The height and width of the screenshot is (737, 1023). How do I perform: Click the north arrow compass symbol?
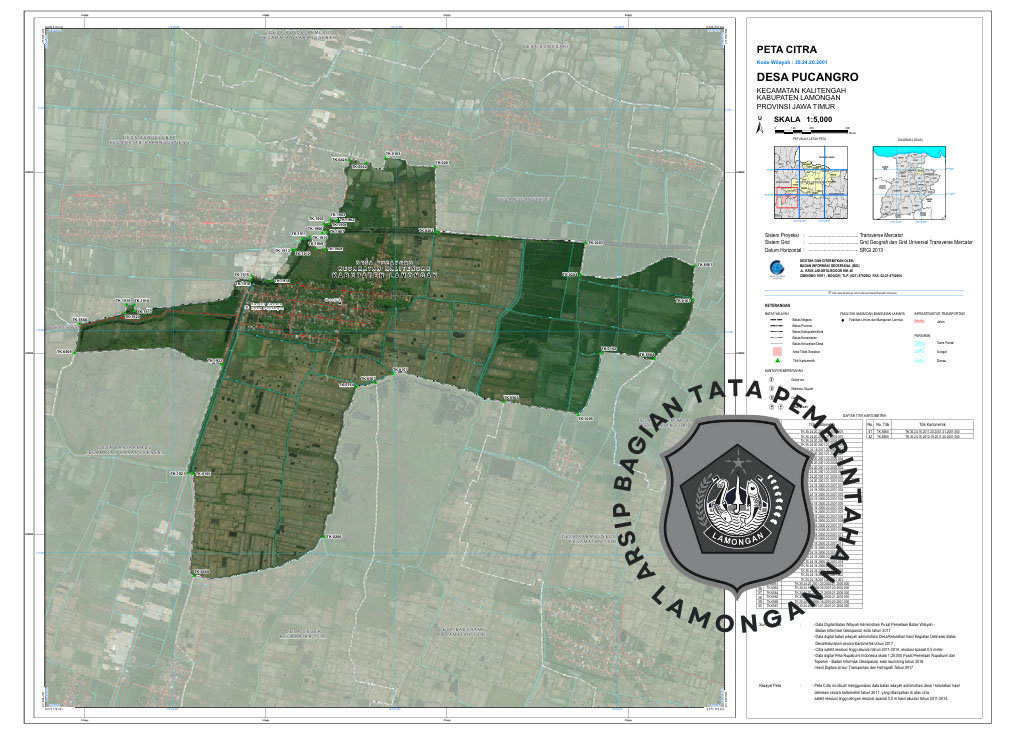(759, 126)
